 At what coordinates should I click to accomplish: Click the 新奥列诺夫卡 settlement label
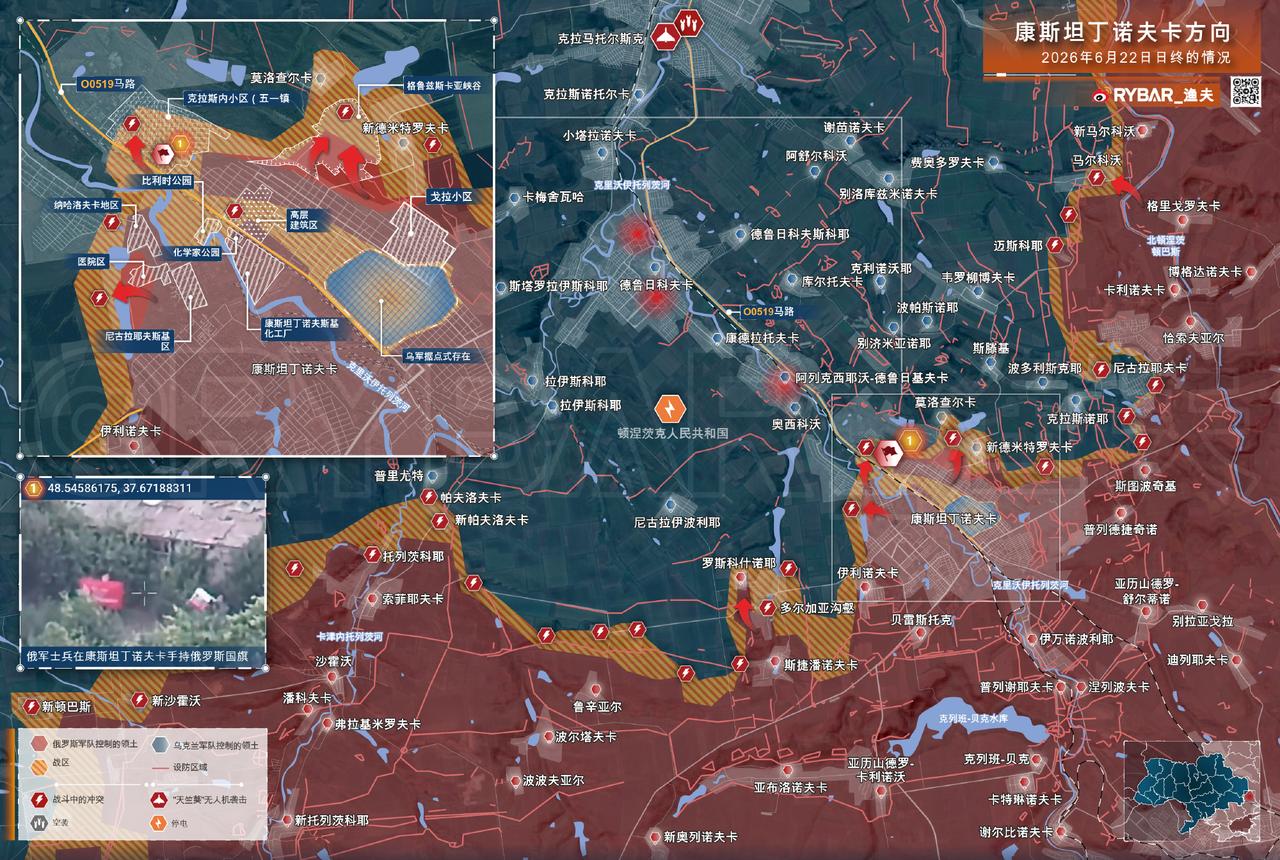click(x=701, y=836)
